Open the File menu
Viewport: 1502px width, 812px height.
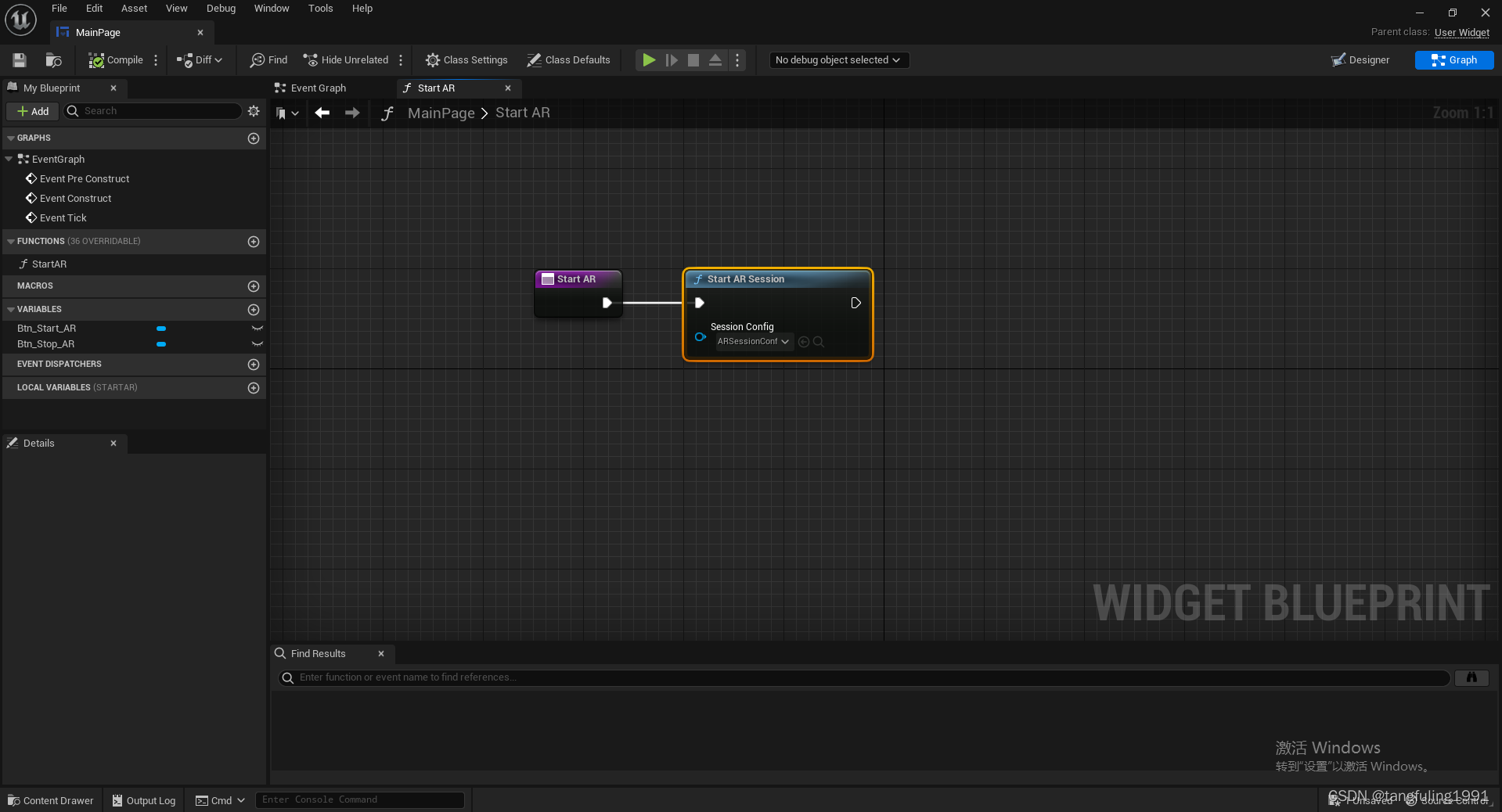[59, 9]
